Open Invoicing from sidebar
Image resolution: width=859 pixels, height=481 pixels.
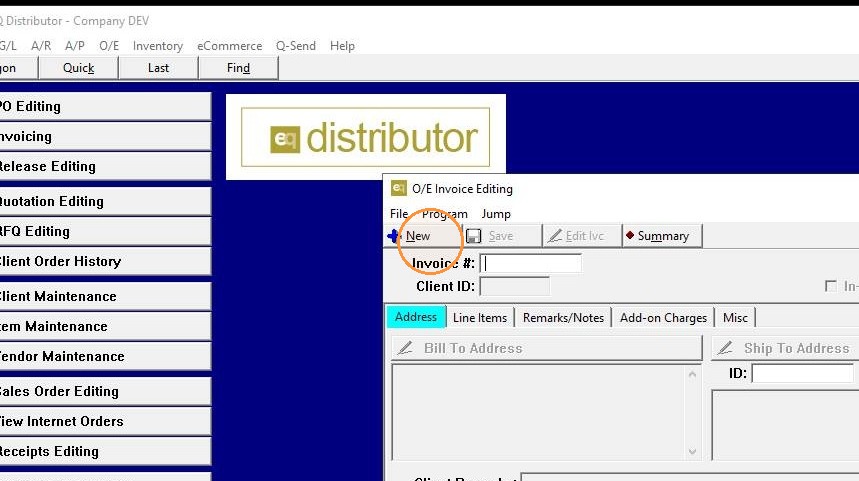click(x=104, y=136)
